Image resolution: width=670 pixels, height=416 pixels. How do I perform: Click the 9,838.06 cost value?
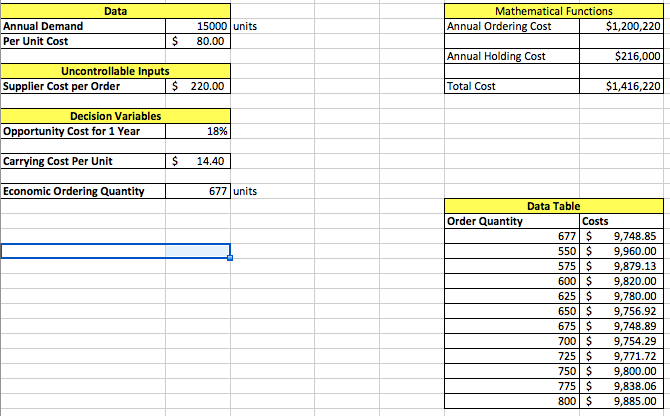[x=621, y=386]
